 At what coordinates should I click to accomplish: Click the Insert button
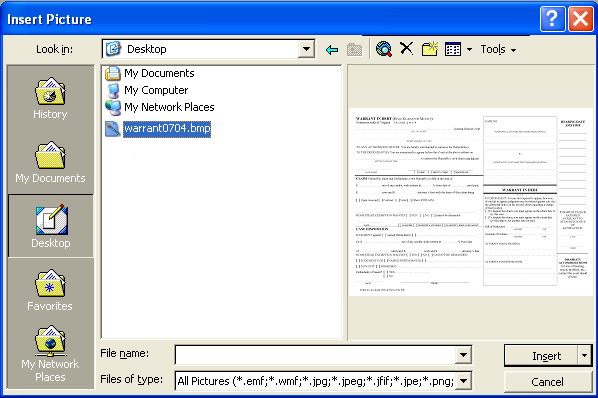(x=541, y=356)
